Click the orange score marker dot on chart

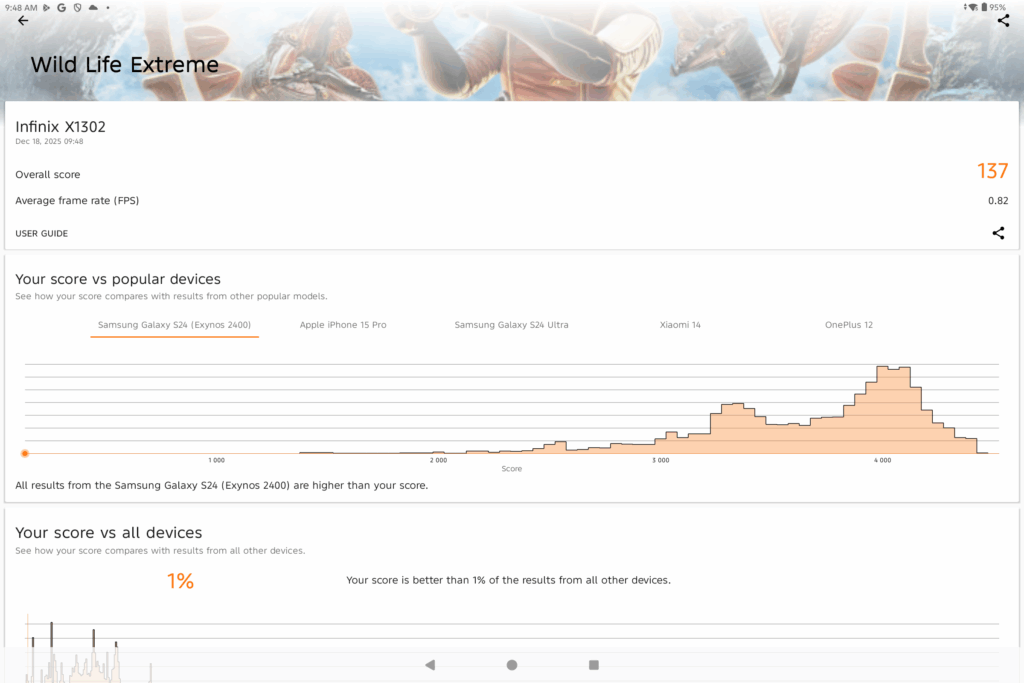point(25,453)
